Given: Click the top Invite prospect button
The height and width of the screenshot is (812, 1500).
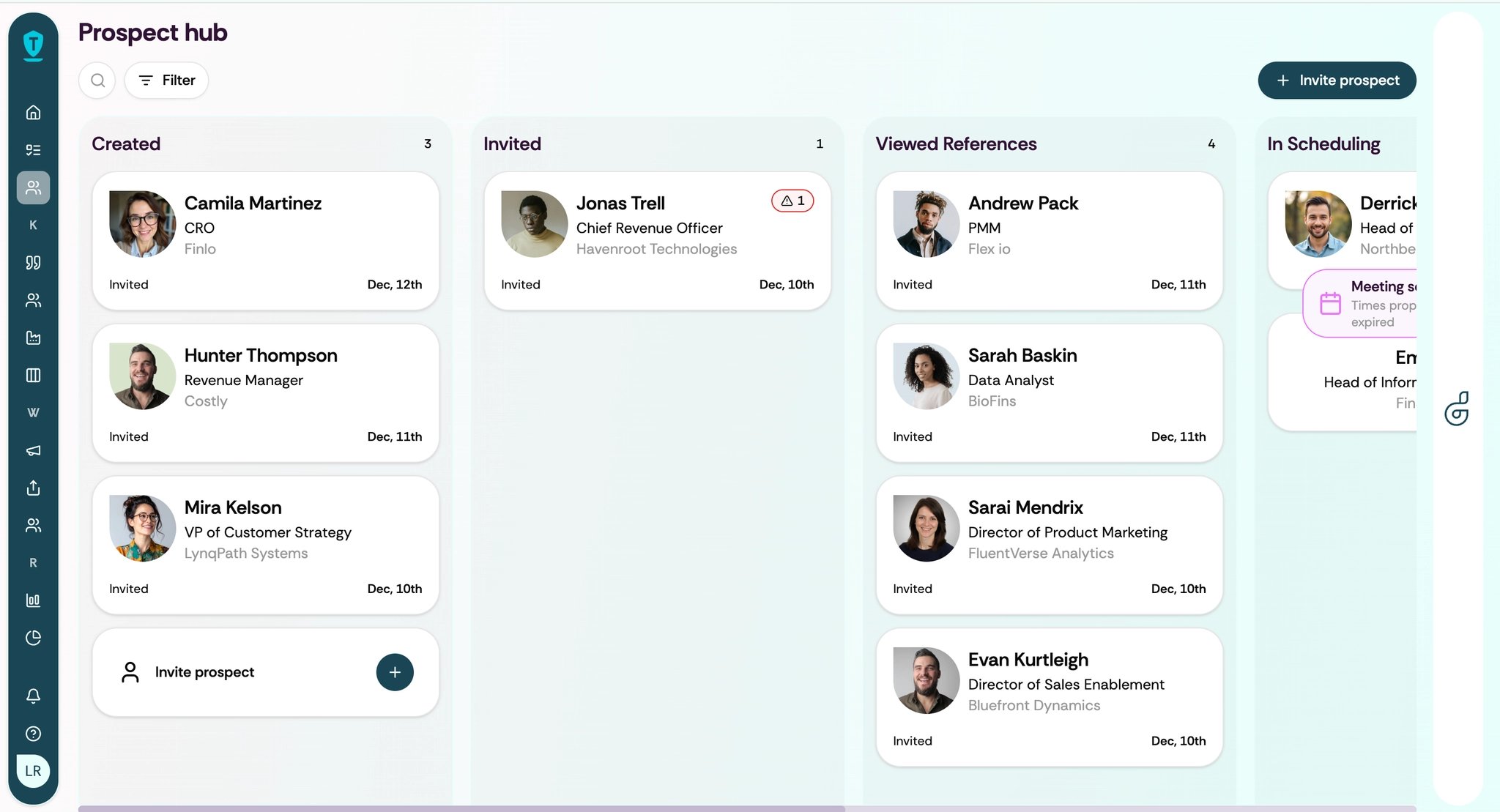Looking at the screenshot, I should pos(1337,80).
